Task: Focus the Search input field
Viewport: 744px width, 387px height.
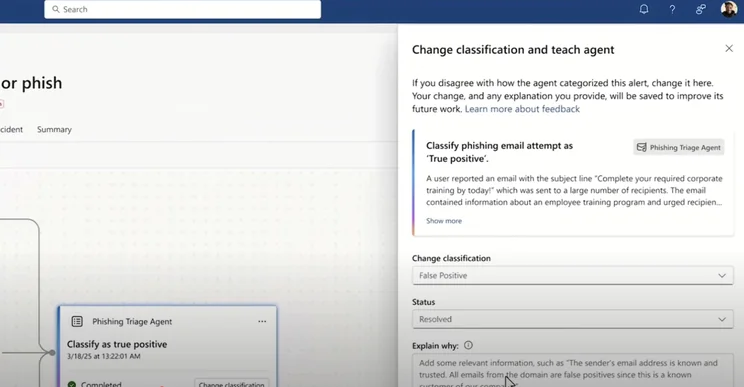Action: [x=183, y=9]
